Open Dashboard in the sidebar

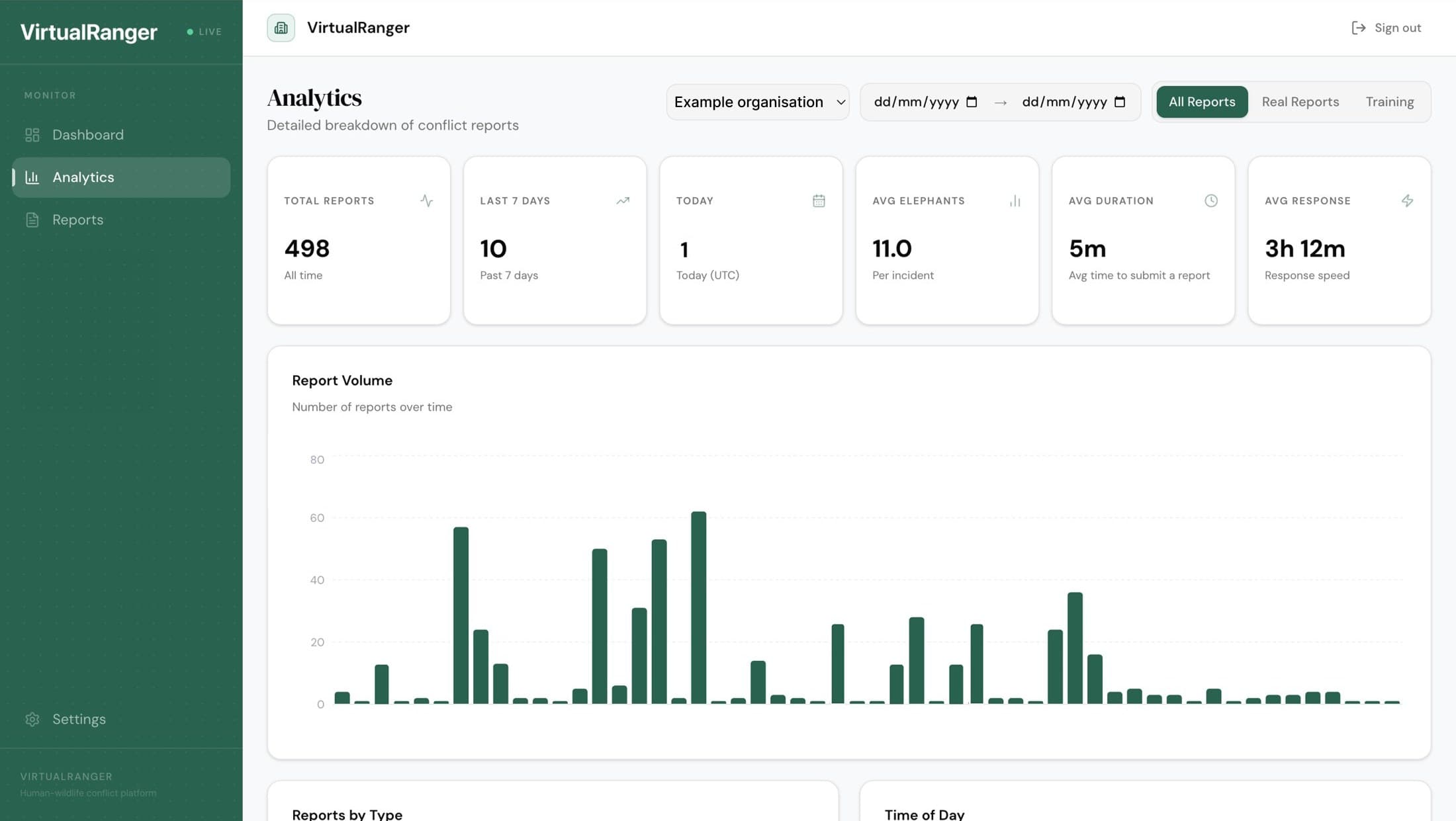(121, 135)
